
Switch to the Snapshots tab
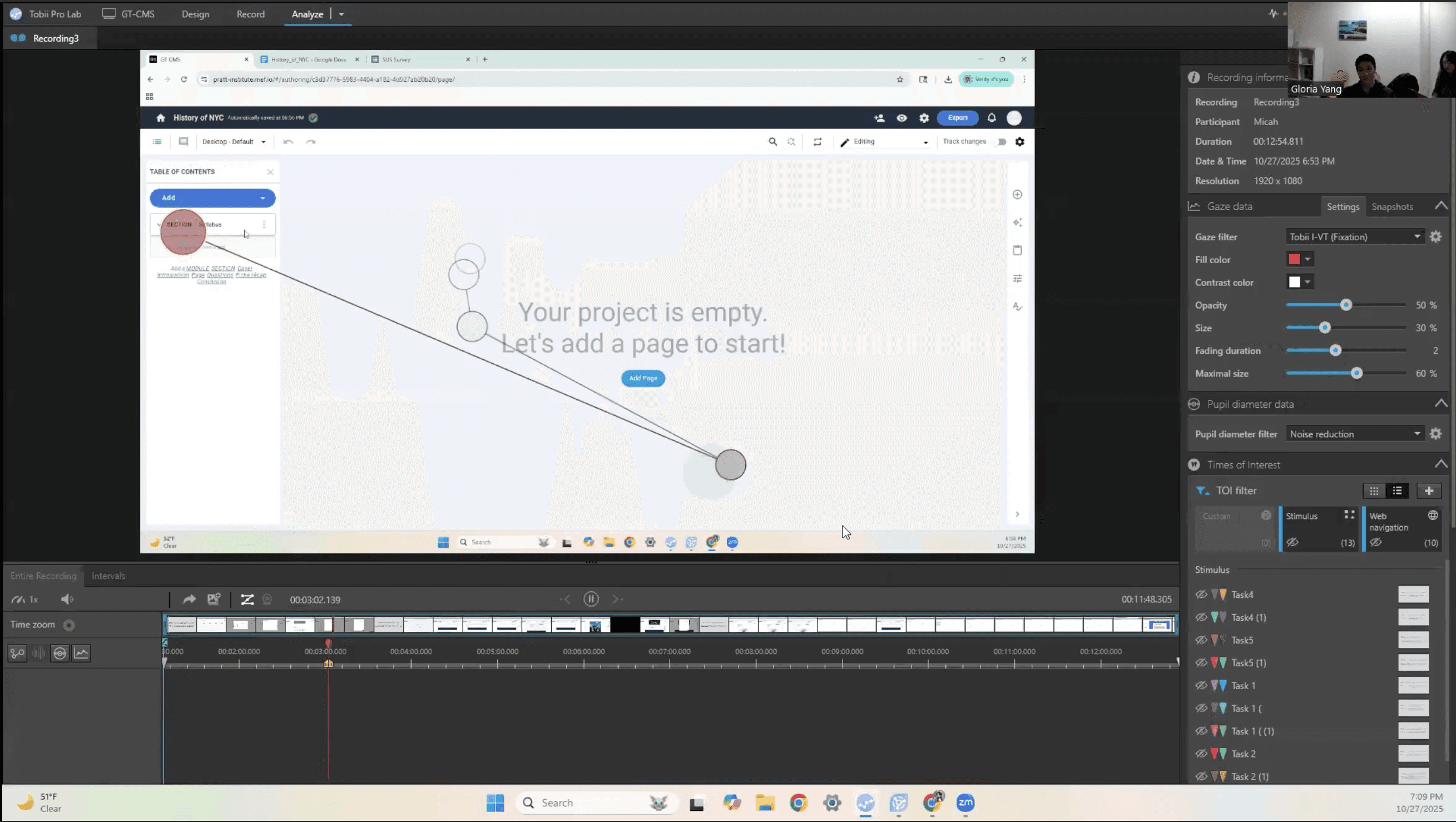(x=1391, y=207)
